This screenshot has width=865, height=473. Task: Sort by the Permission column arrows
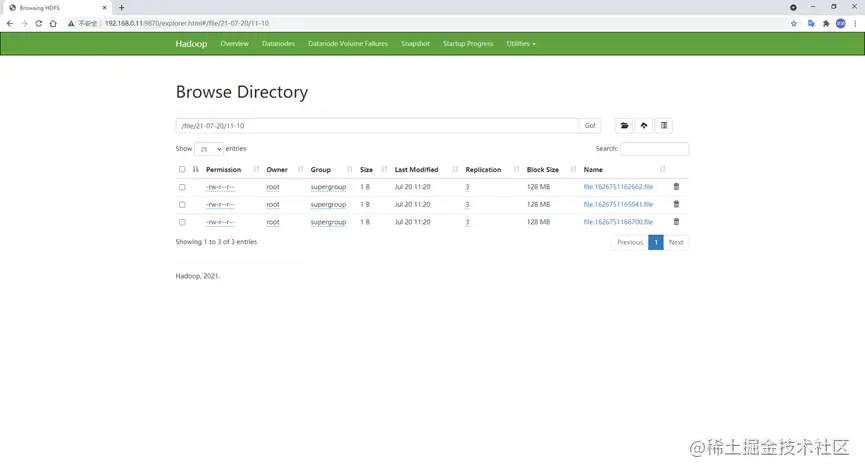click(257, 169)
